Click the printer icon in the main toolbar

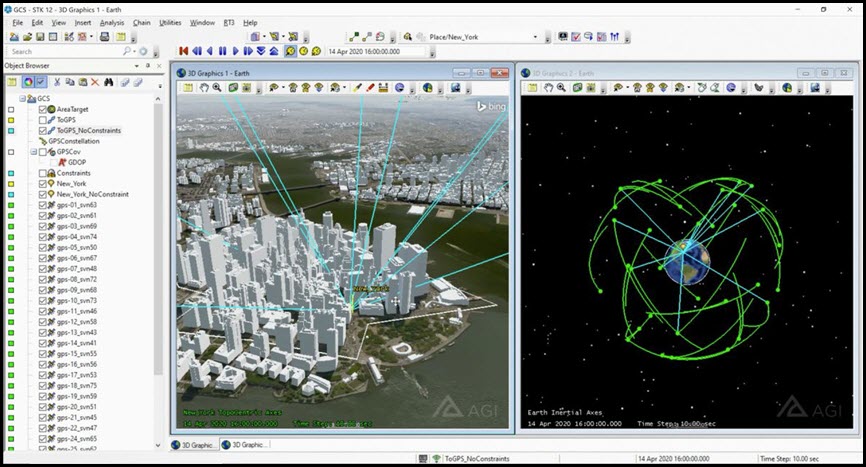point(104,37)
